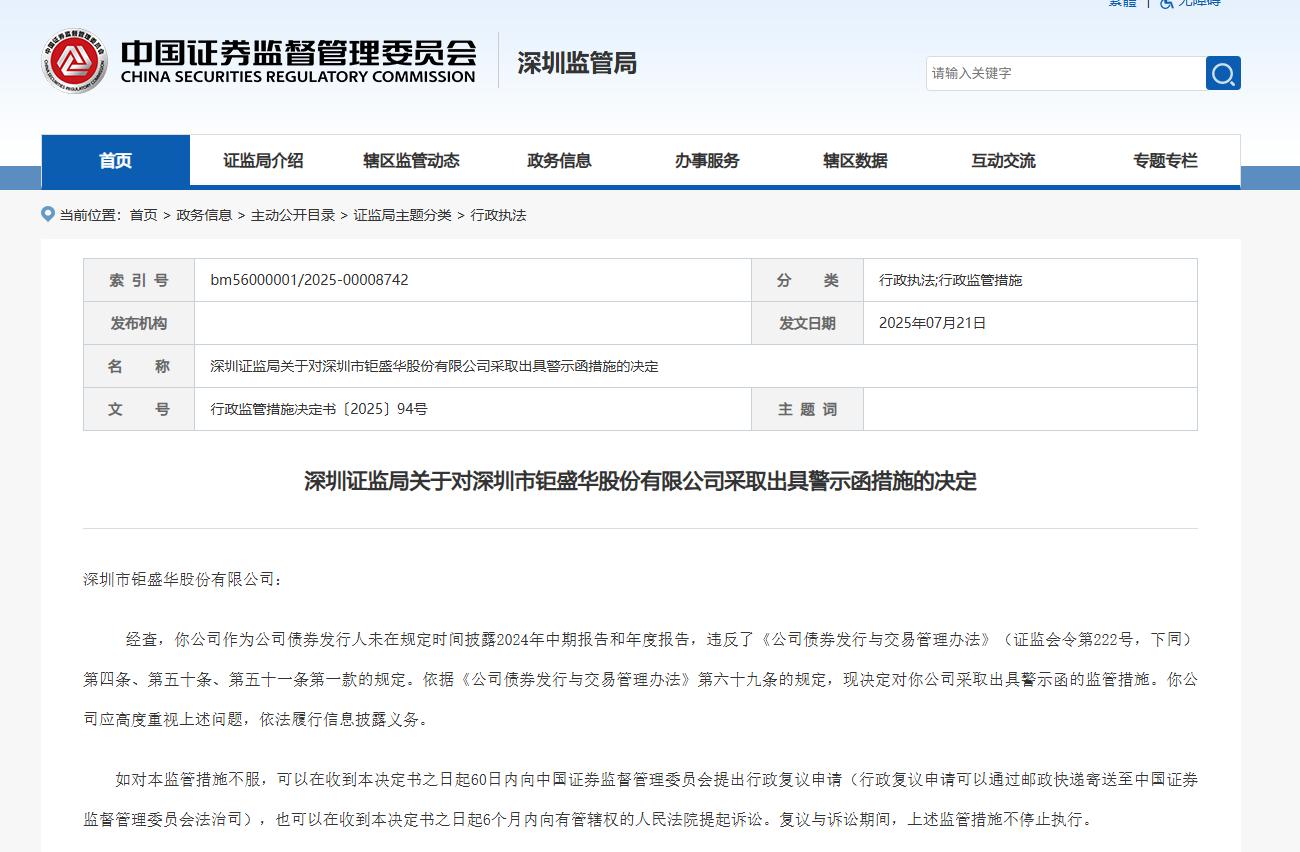Screen dimensions: 1300x852
Task: Click the 分类 label cell
Action: click(807, 280)
